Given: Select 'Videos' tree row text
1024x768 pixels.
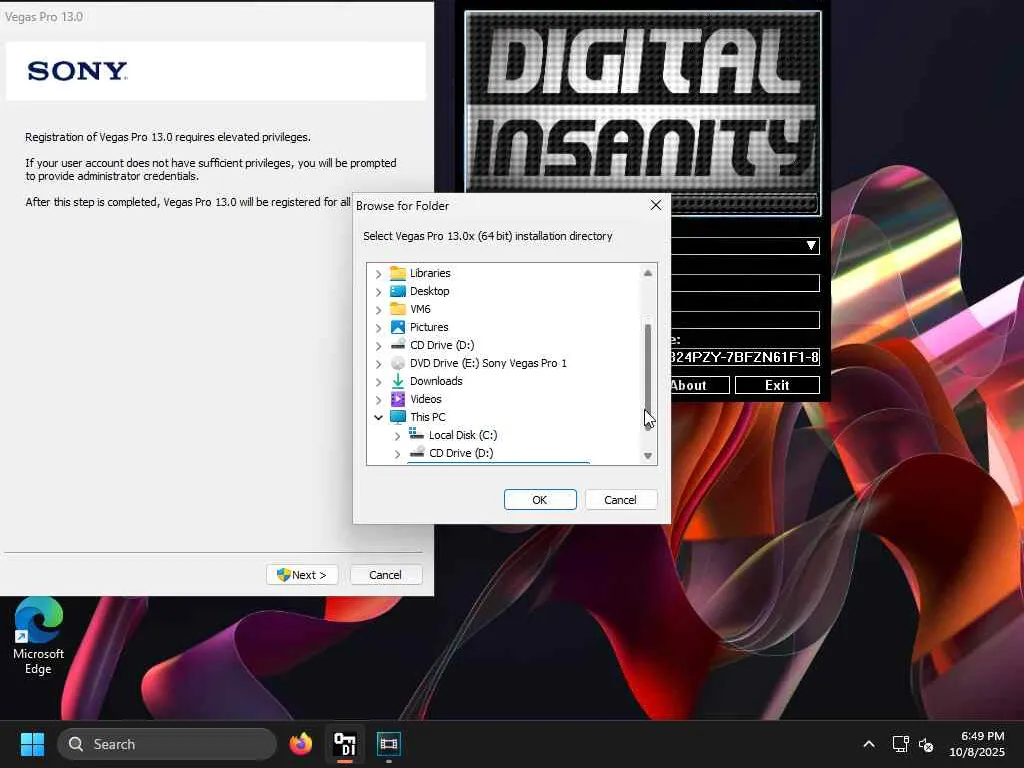Looking at the screenshot, I should 426,399.
